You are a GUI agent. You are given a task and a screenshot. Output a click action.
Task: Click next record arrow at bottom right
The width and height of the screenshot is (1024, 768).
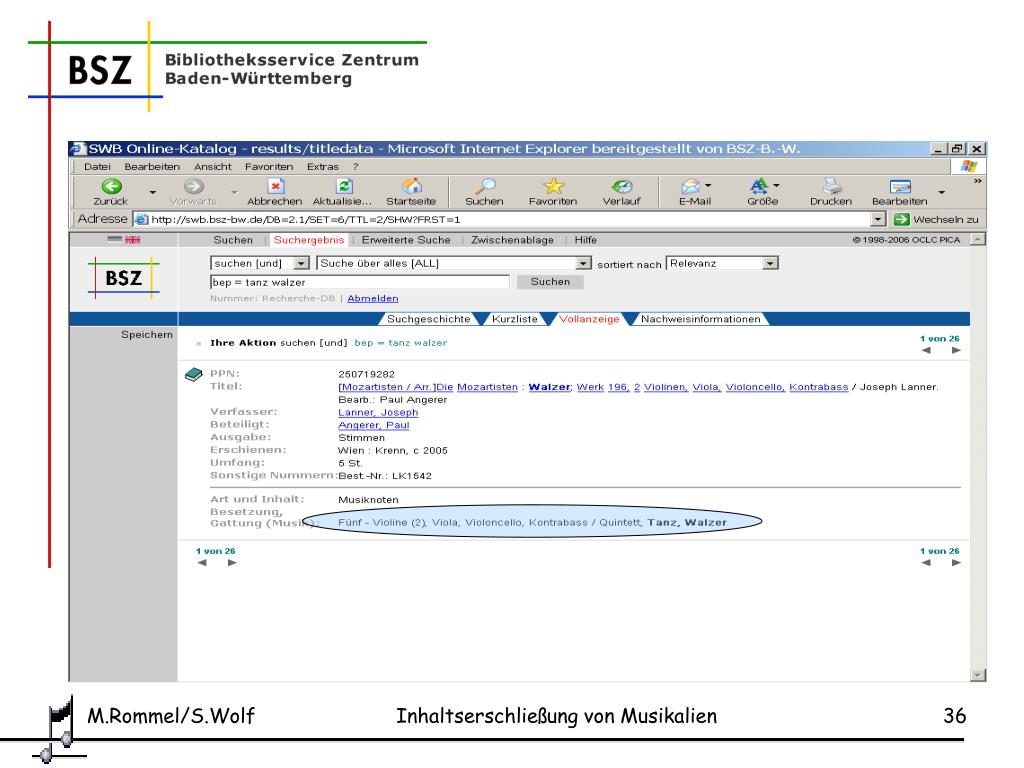pos(956,563)
